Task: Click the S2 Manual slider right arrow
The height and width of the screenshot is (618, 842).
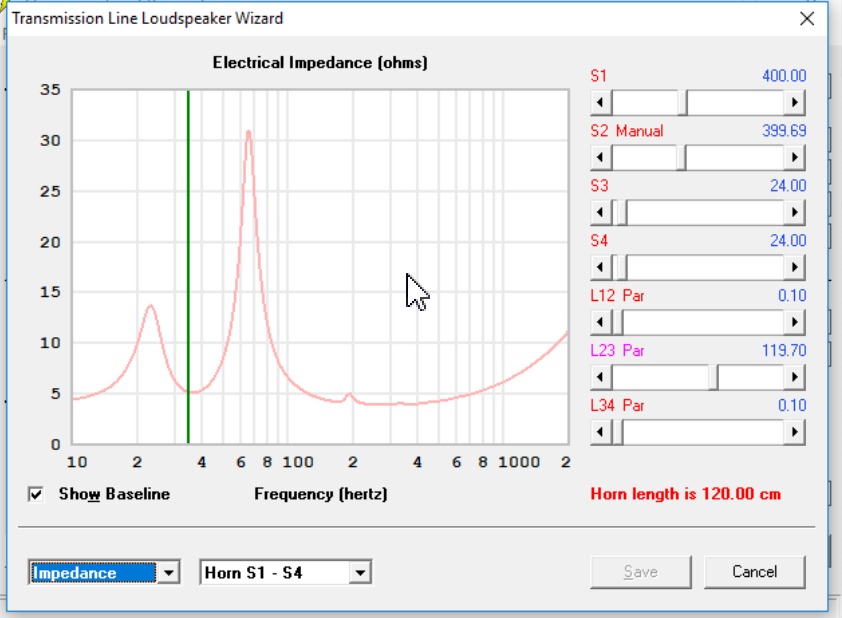Action: (x=795, y=157)
